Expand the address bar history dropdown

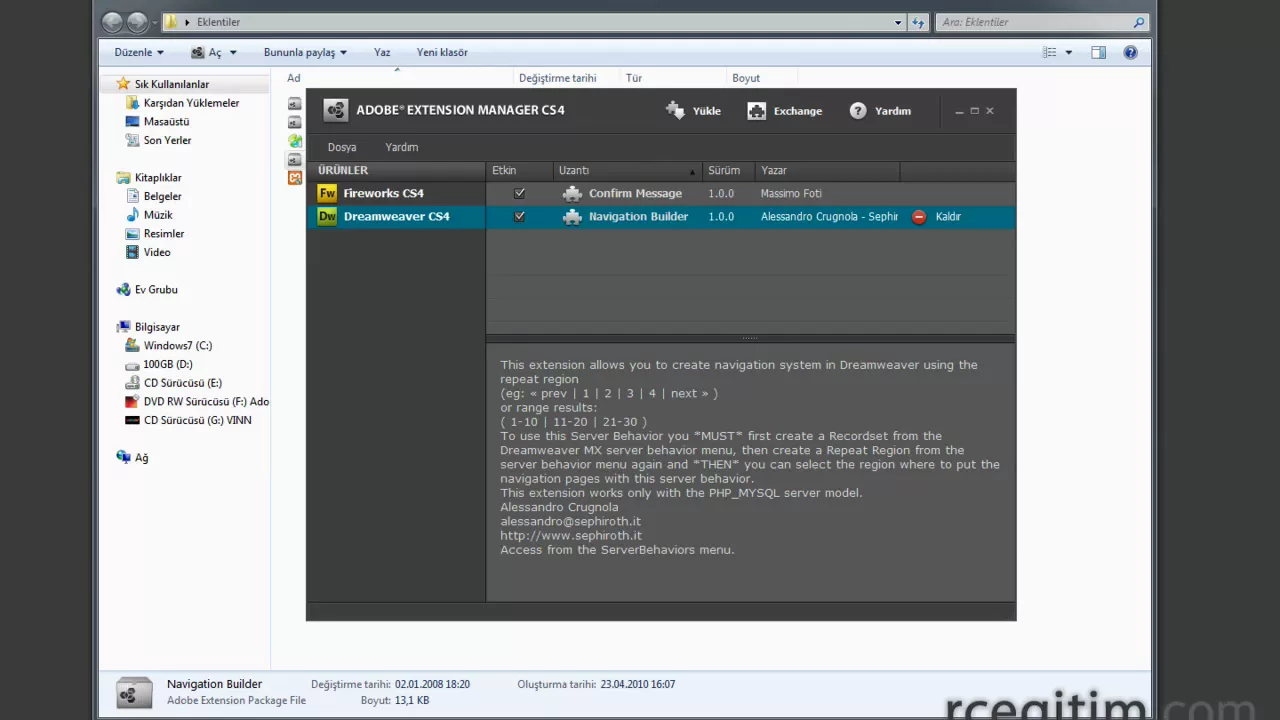point(898,22)
